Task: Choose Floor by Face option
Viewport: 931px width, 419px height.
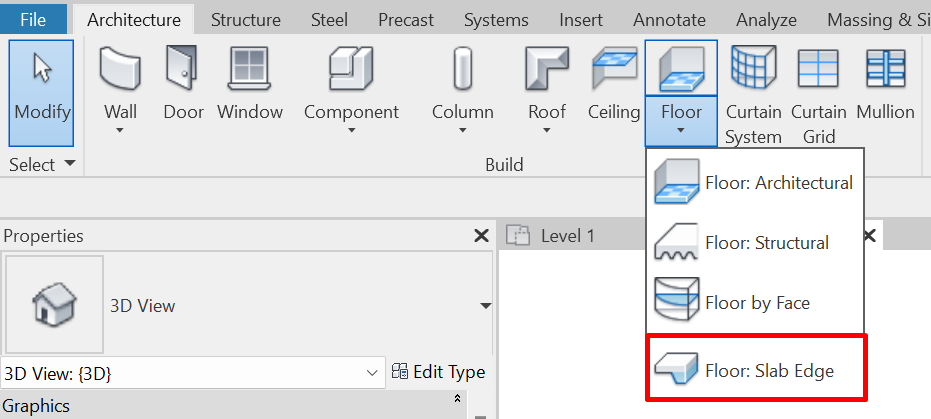Action: [x=755, y=303]
